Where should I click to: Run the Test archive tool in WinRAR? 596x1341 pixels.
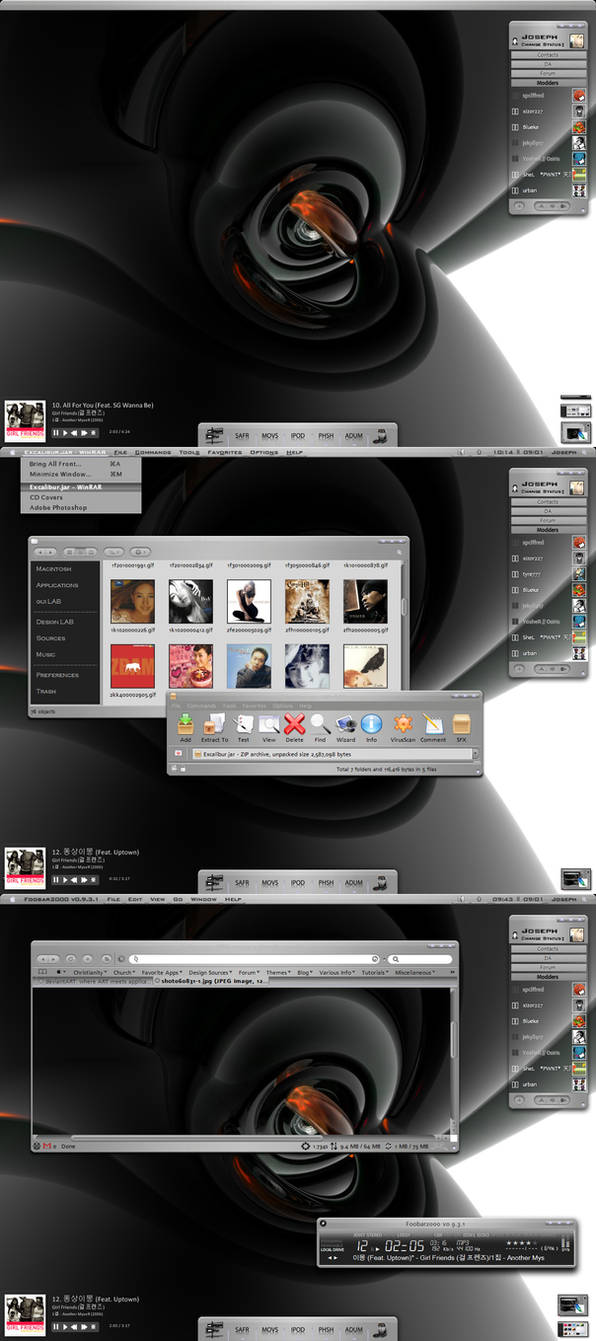click(243, 725)
